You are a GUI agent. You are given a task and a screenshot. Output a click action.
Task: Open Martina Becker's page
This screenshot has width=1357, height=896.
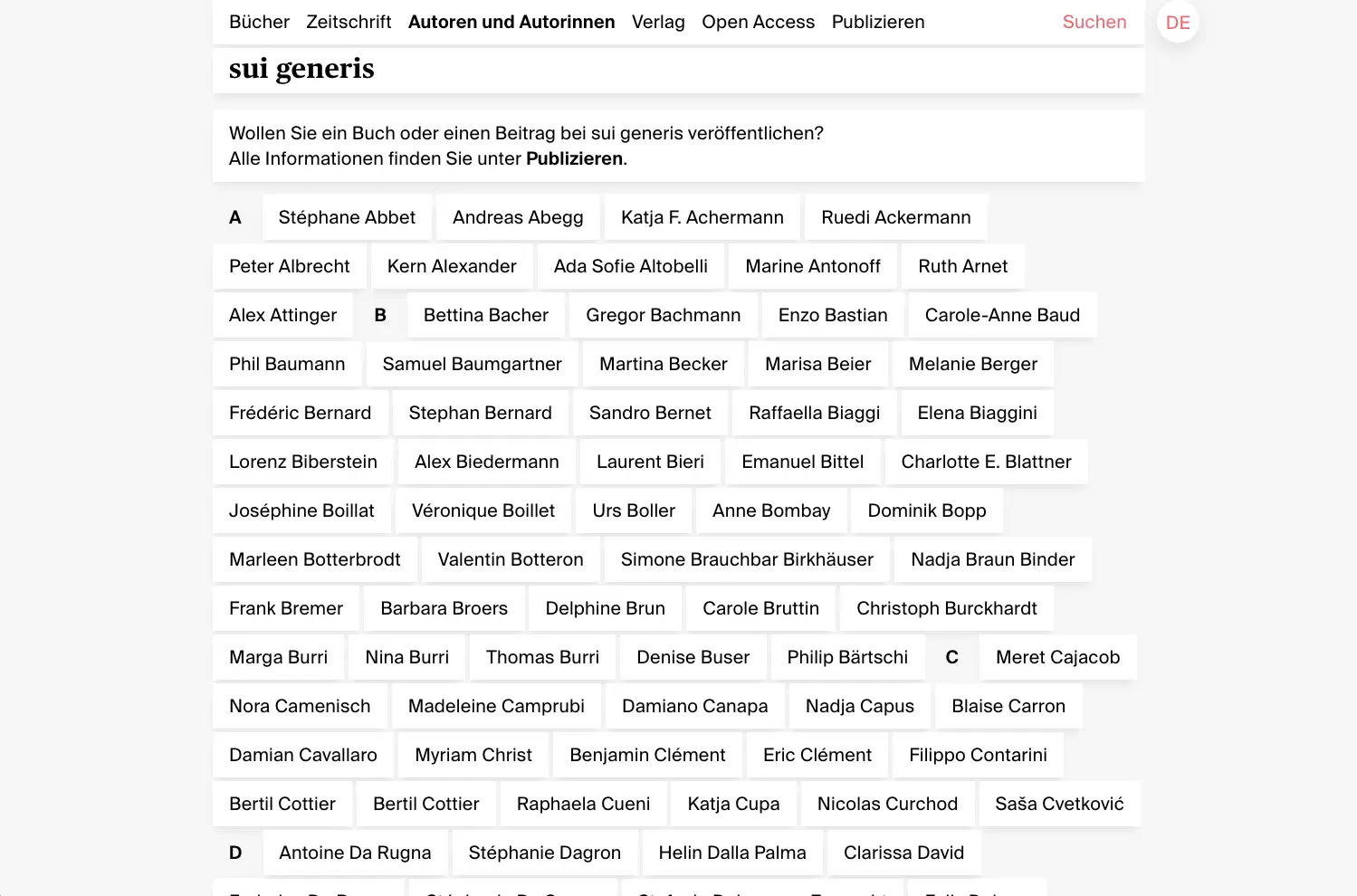point(664,364)
